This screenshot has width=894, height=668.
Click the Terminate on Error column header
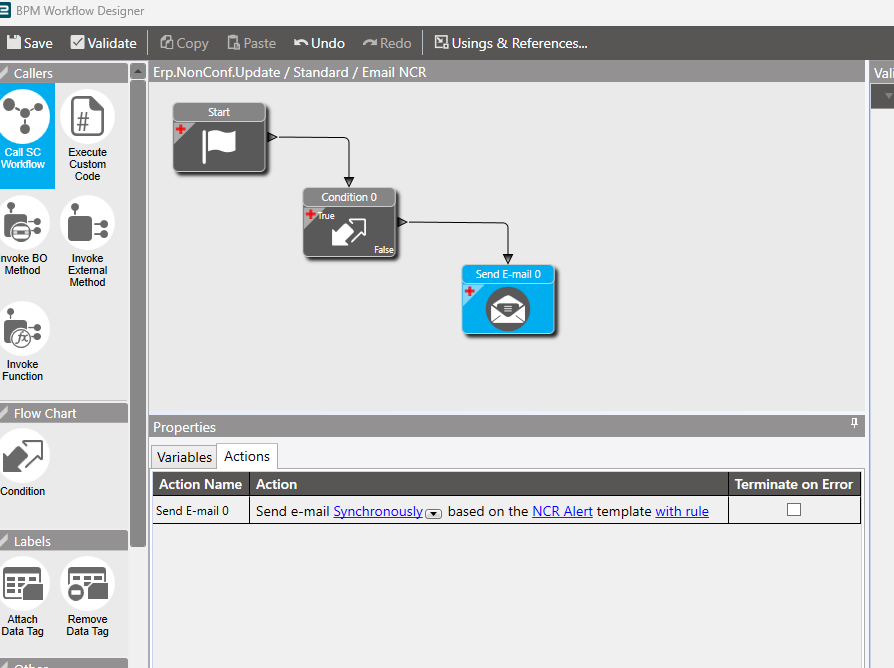pyautogui.click(x=794, y=484)
